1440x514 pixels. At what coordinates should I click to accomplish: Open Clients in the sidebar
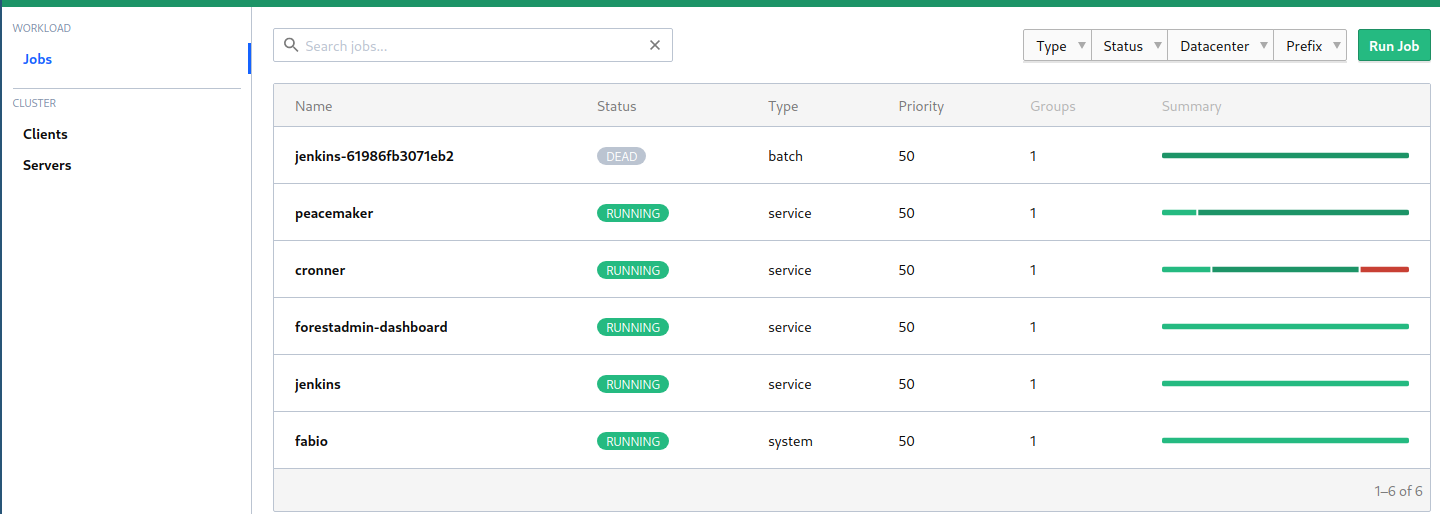click(x=45, y=134)
